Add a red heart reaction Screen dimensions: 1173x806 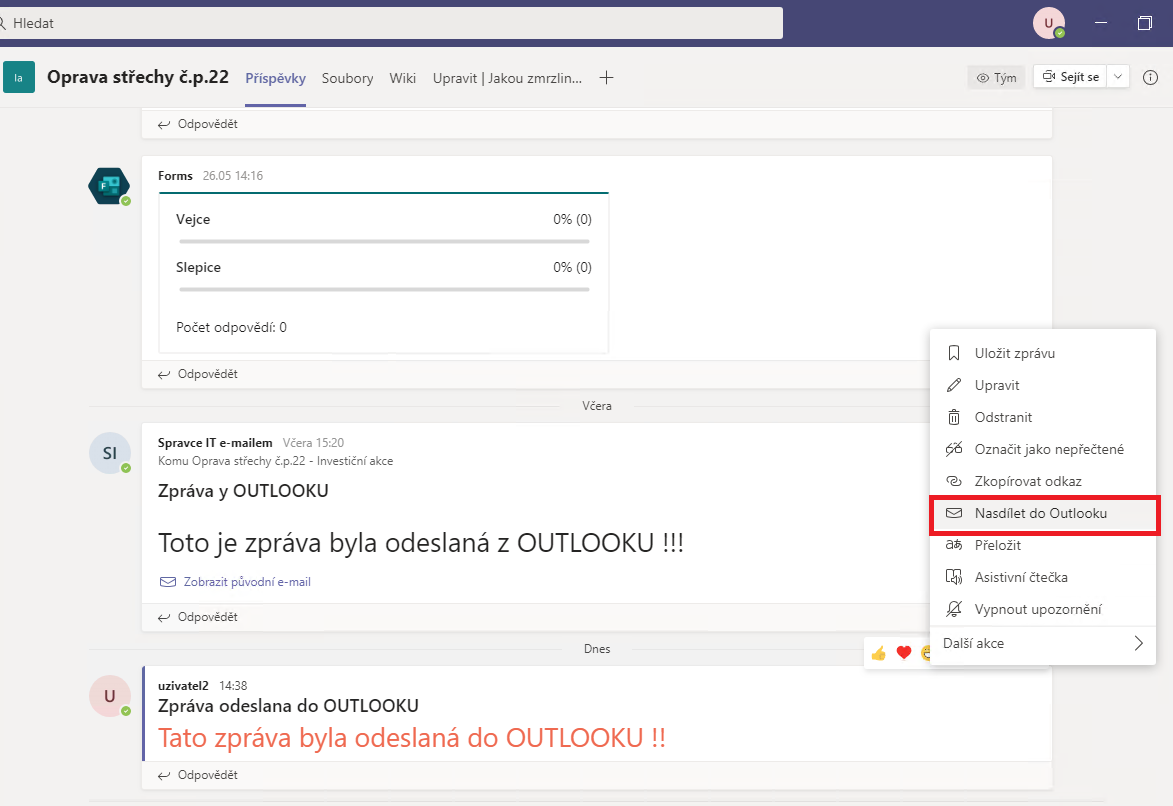904,653
